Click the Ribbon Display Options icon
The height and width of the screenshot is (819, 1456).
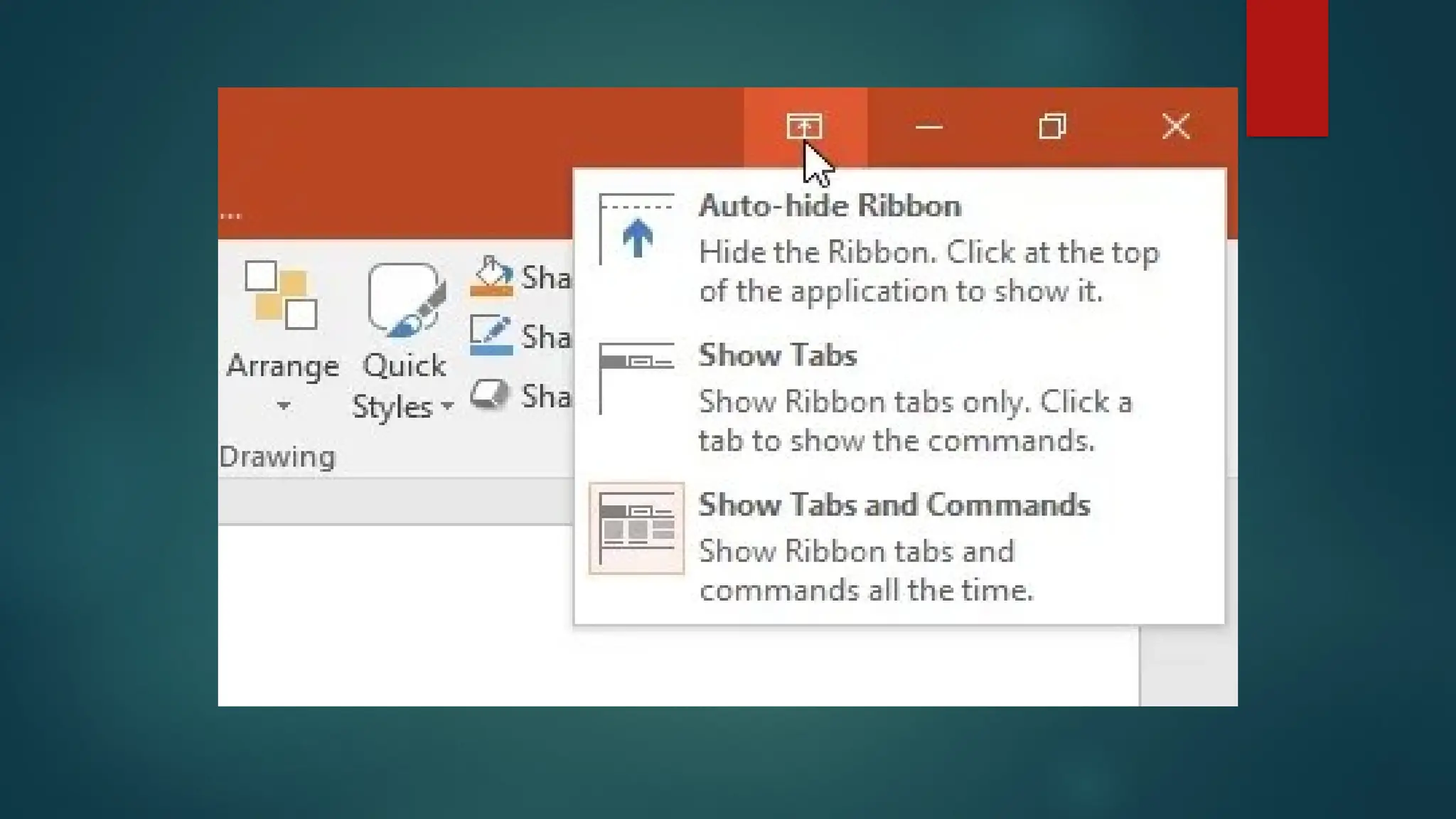click(804, 127)
